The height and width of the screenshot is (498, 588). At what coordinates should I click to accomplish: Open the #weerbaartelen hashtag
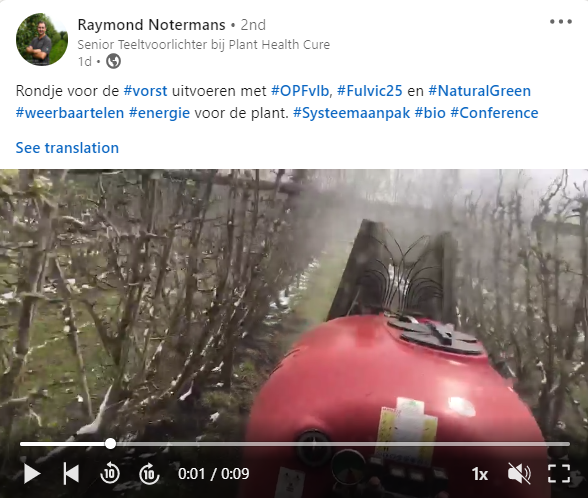(70, 113)
